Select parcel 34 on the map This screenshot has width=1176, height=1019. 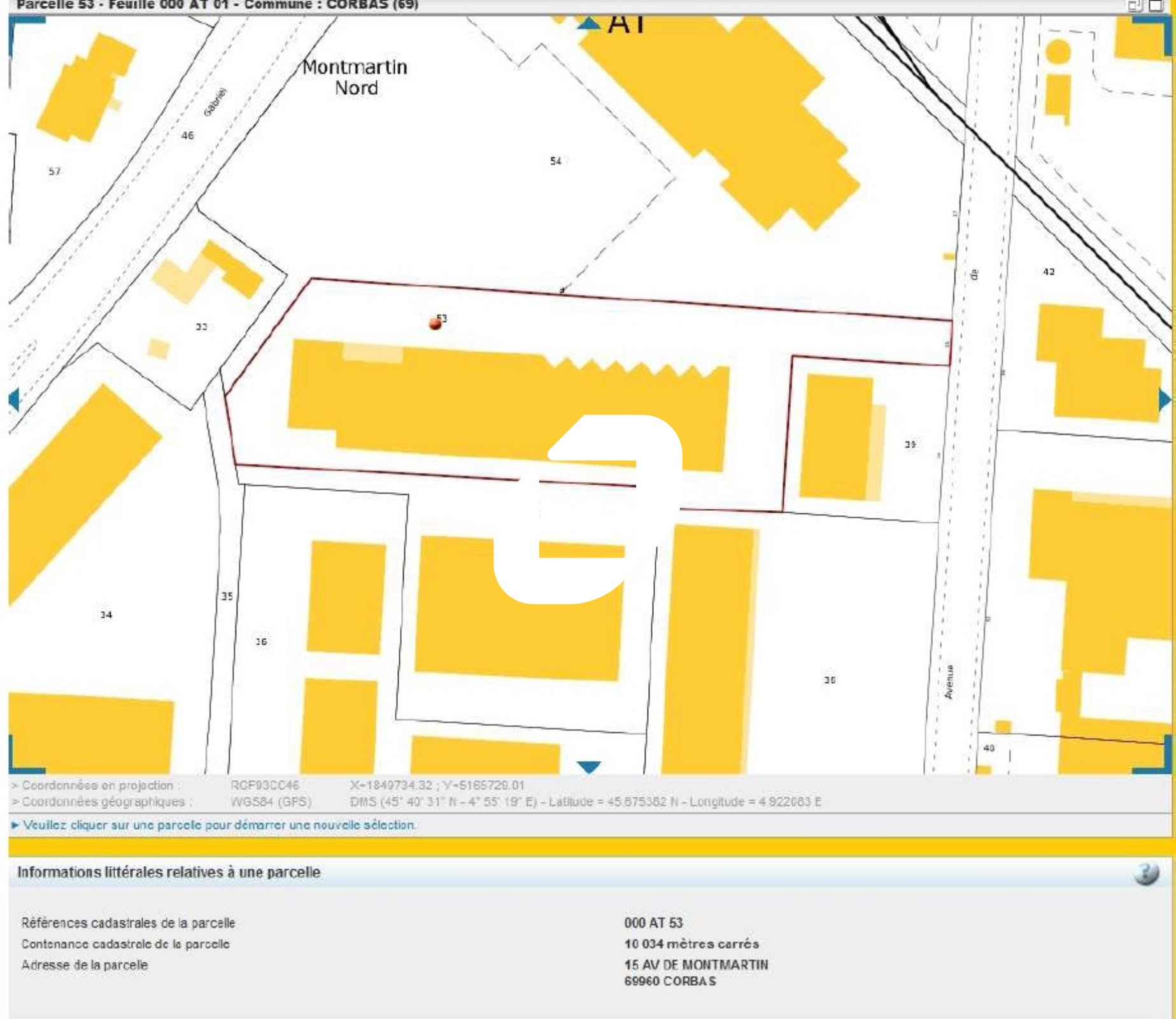pos(106,615)
